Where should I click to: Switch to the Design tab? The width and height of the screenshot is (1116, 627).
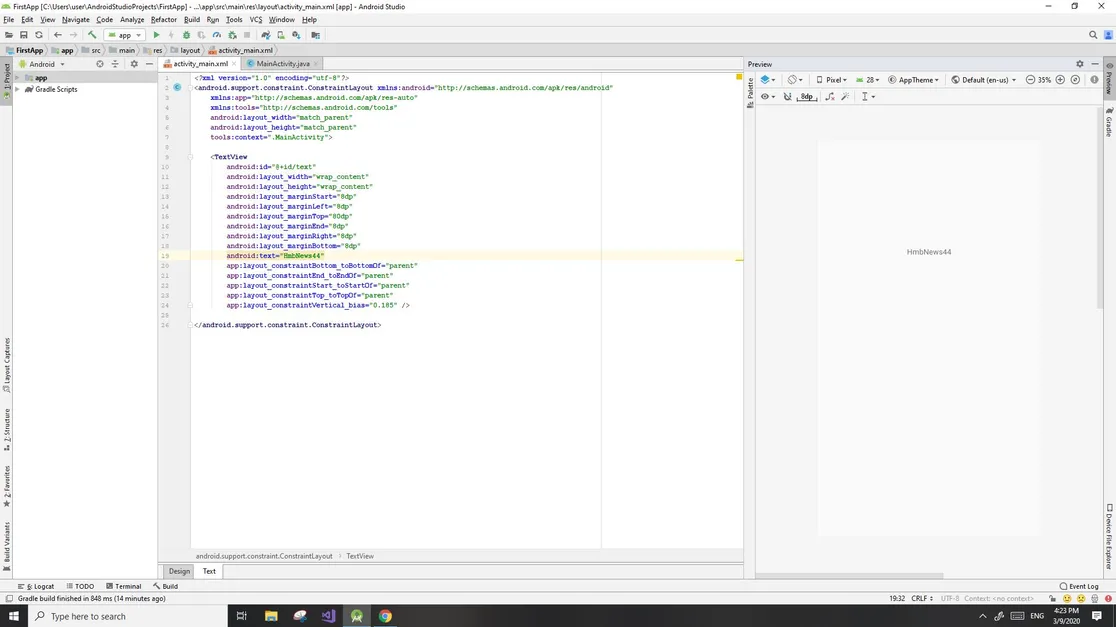click(179, 571)
